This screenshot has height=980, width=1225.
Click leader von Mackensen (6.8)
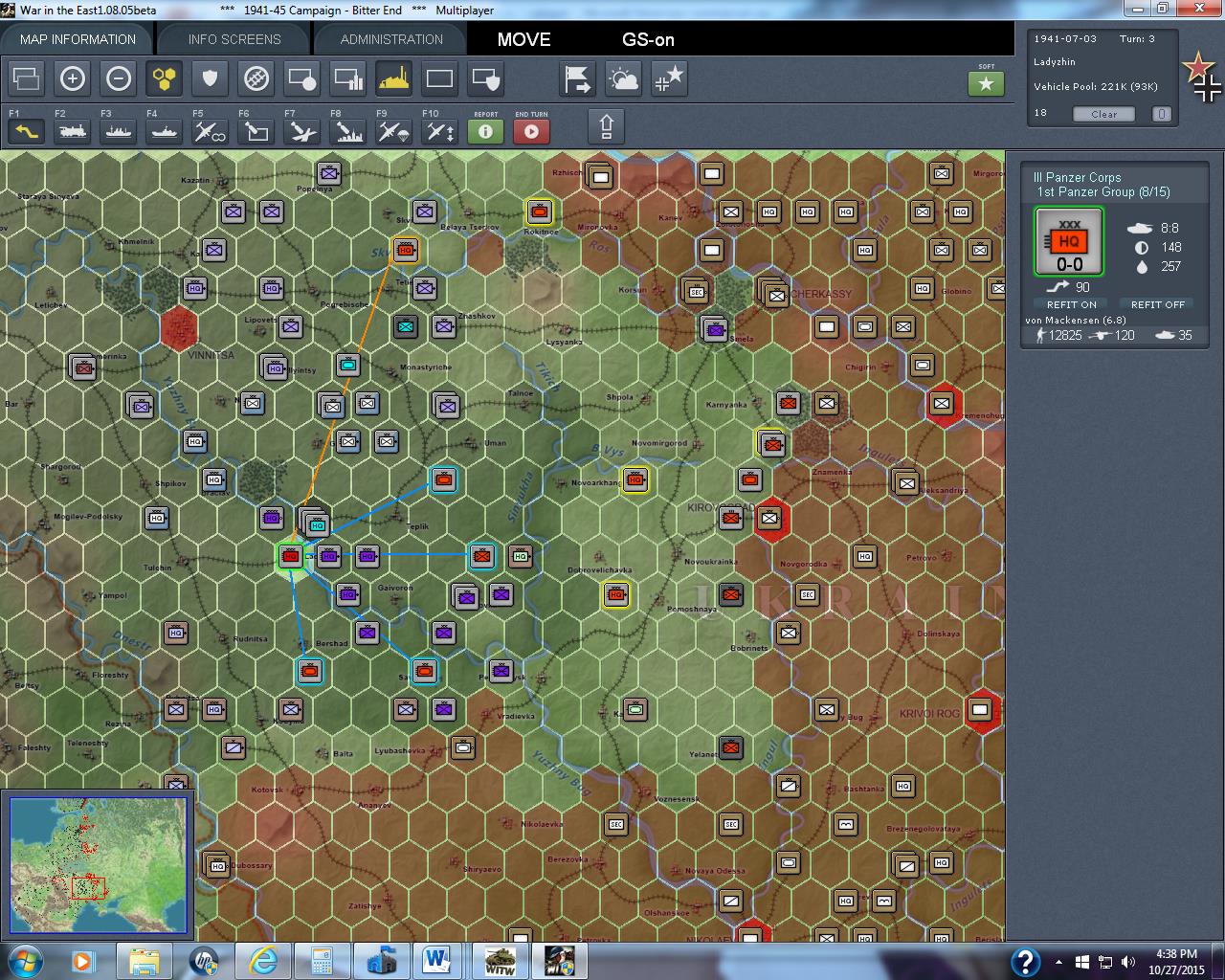[x=1076, y=320]
